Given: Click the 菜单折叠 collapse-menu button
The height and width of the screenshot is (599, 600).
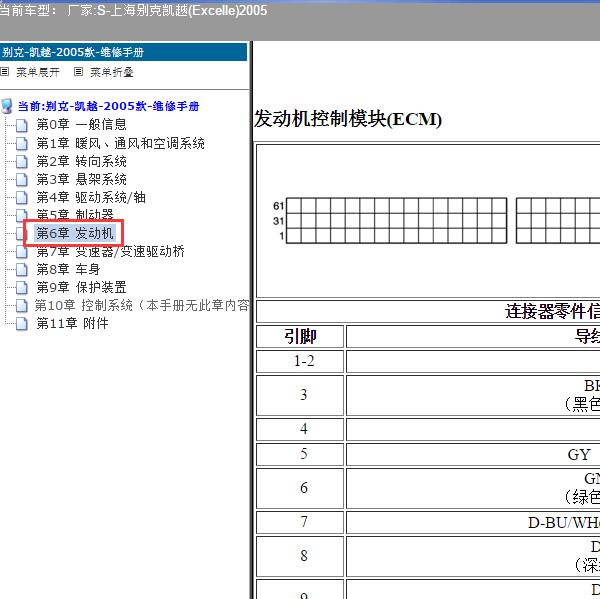Looking at the screenshot, I should (x=112, y=72).
